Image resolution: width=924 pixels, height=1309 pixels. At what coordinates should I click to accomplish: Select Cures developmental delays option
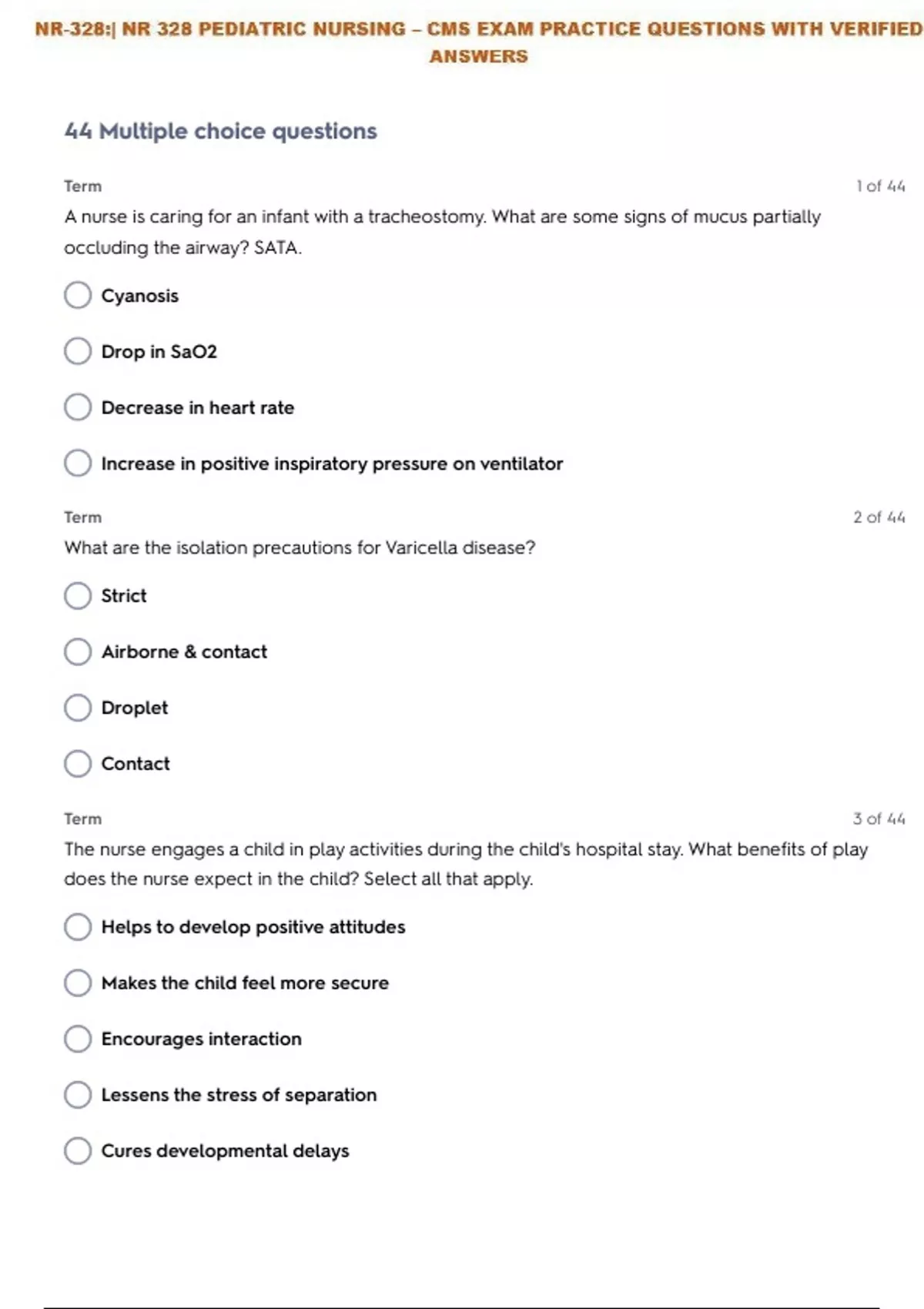tap(78, 1151)
